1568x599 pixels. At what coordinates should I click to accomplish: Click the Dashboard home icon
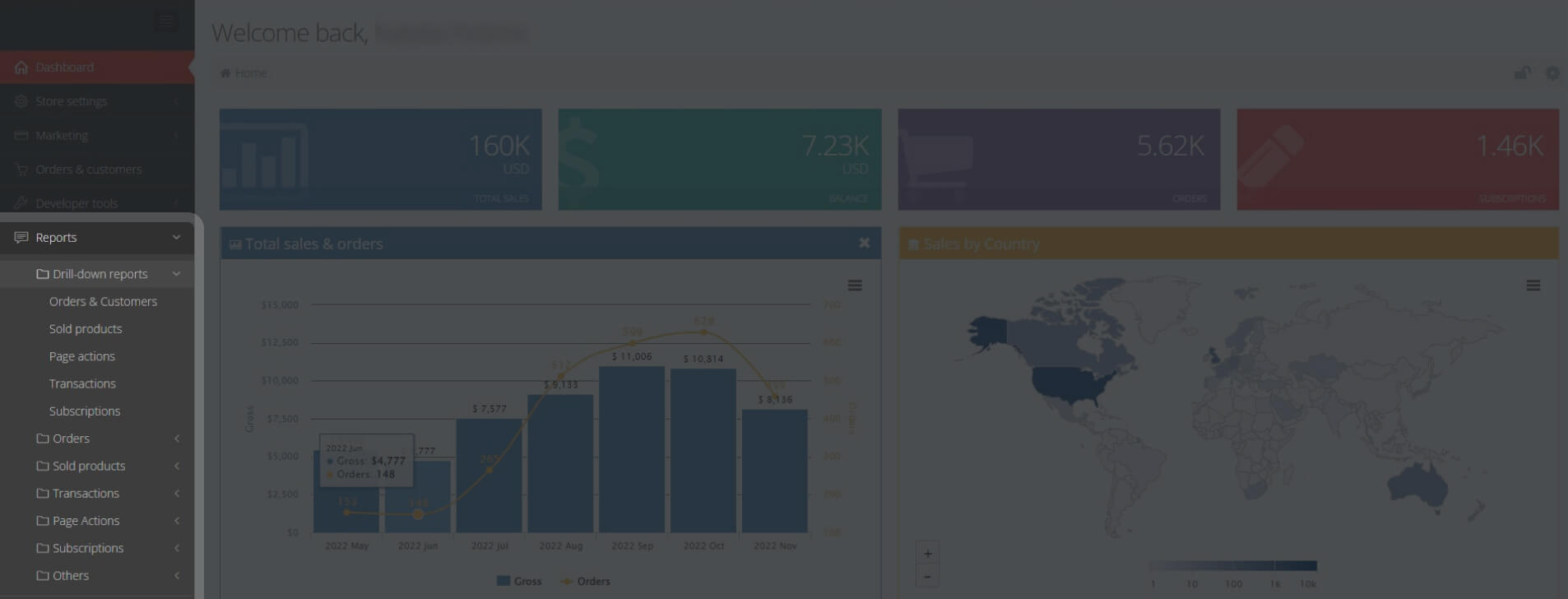point(21,67)
